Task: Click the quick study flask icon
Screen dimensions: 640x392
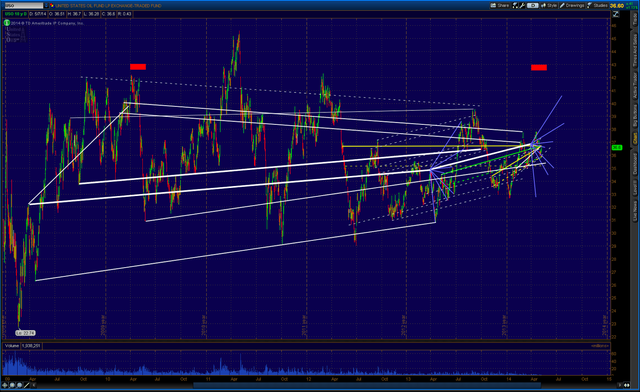Action: pos(516,5)
